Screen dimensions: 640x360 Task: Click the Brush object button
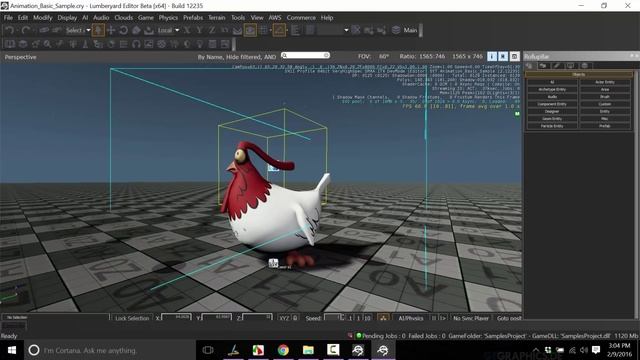point(605,97)
